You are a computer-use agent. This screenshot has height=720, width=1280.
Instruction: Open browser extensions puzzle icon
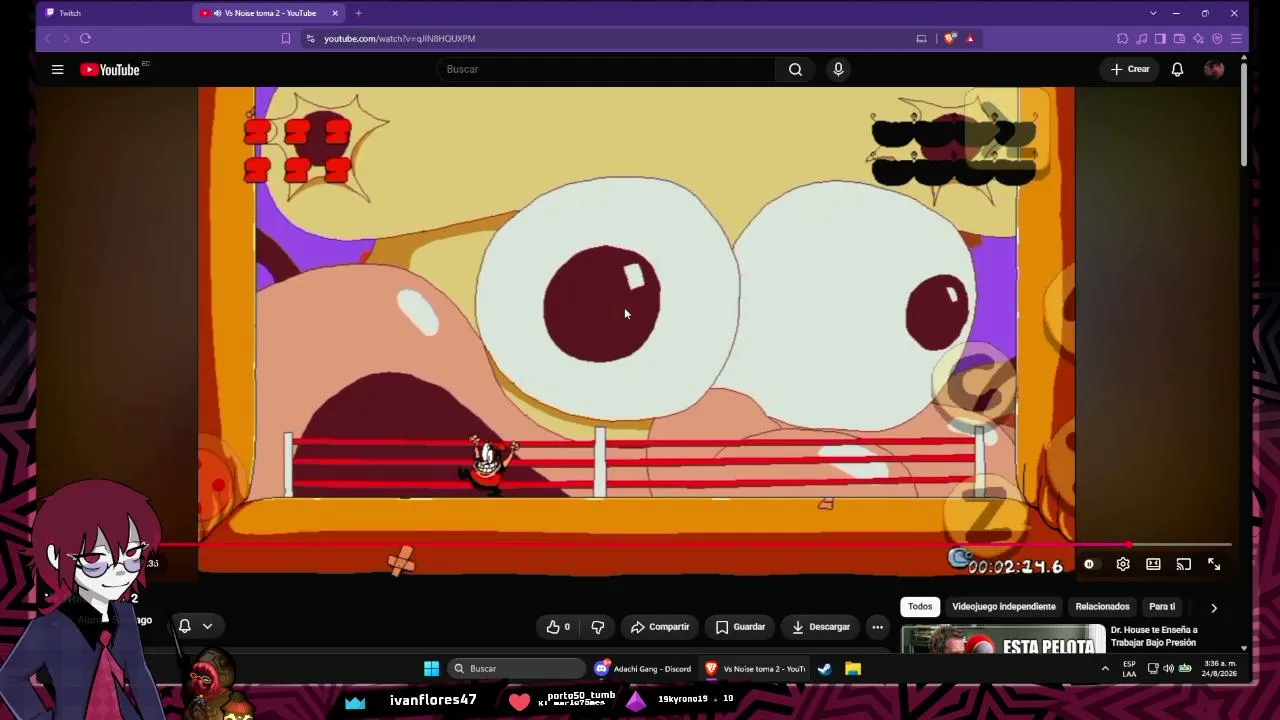tap(1122, 38)
